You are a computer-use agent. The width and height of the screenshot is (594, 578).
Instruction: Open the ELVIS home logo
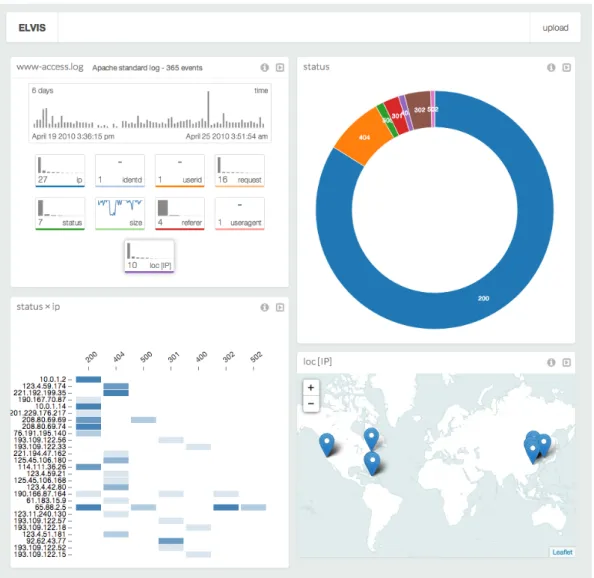(x=32, y=28)
